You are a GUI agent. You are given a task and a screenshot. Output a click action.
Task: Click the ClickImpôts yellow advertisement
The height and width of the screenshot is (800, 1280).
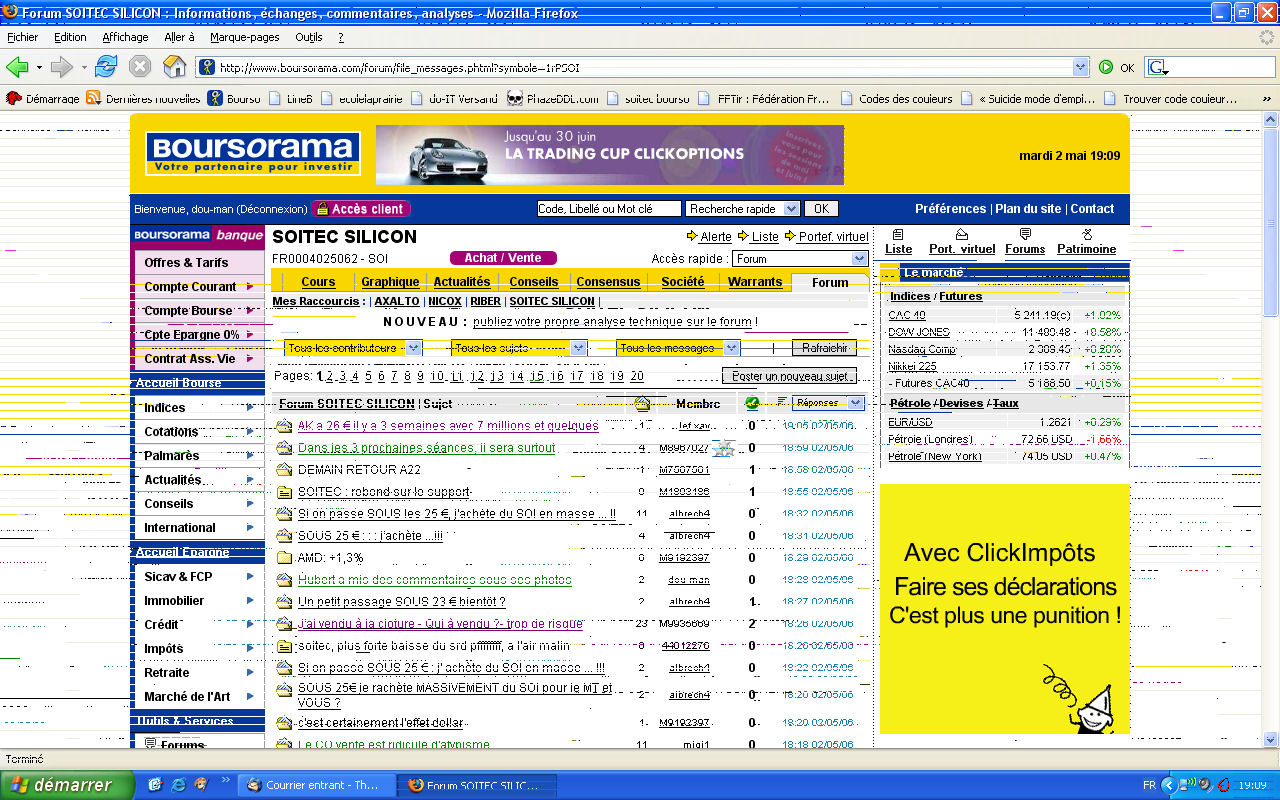[x=1004, y=608]
